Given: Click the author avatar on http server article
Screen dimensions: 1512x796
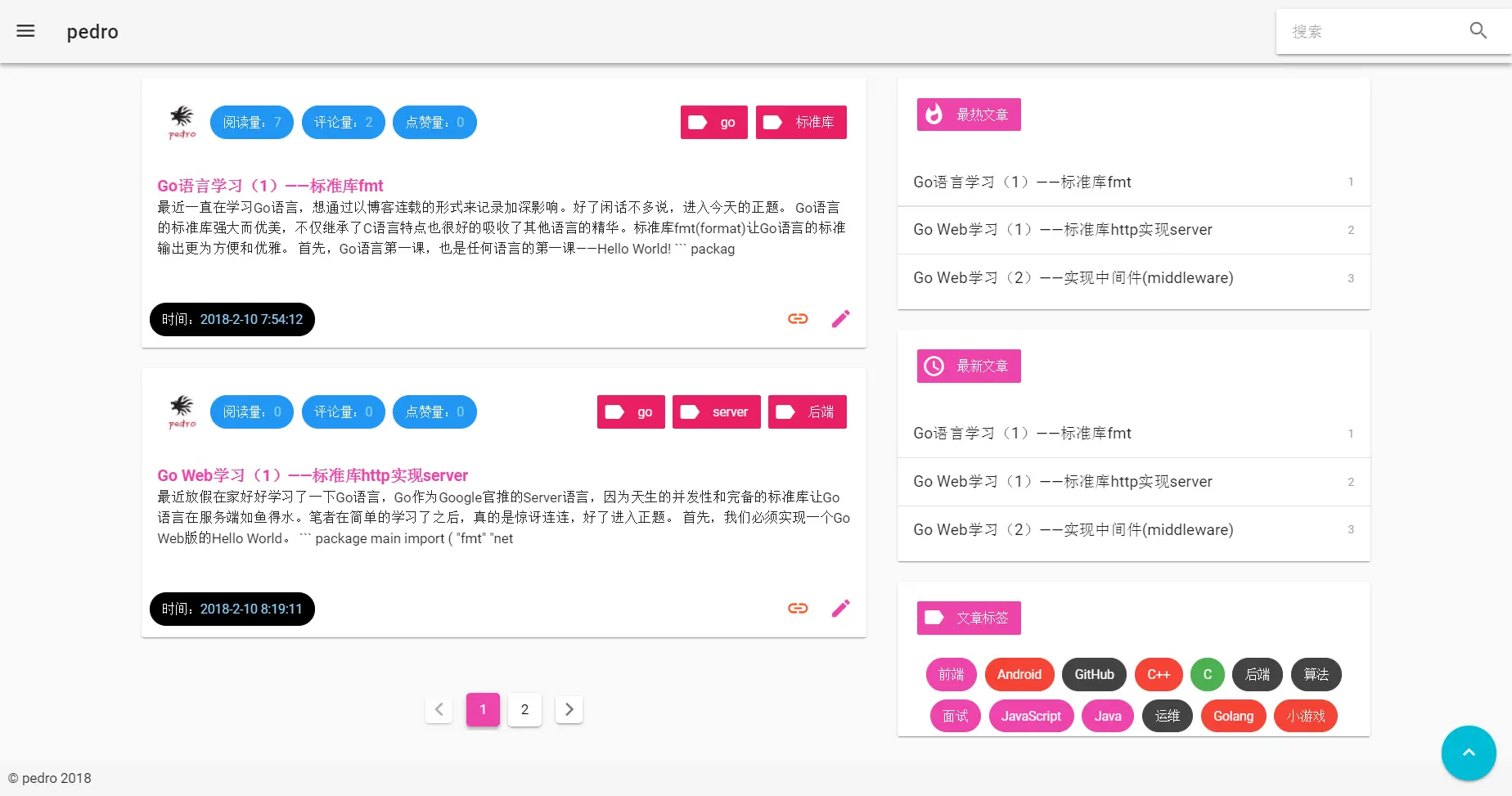Looking at the screenshot, I should tap(182, 411).
